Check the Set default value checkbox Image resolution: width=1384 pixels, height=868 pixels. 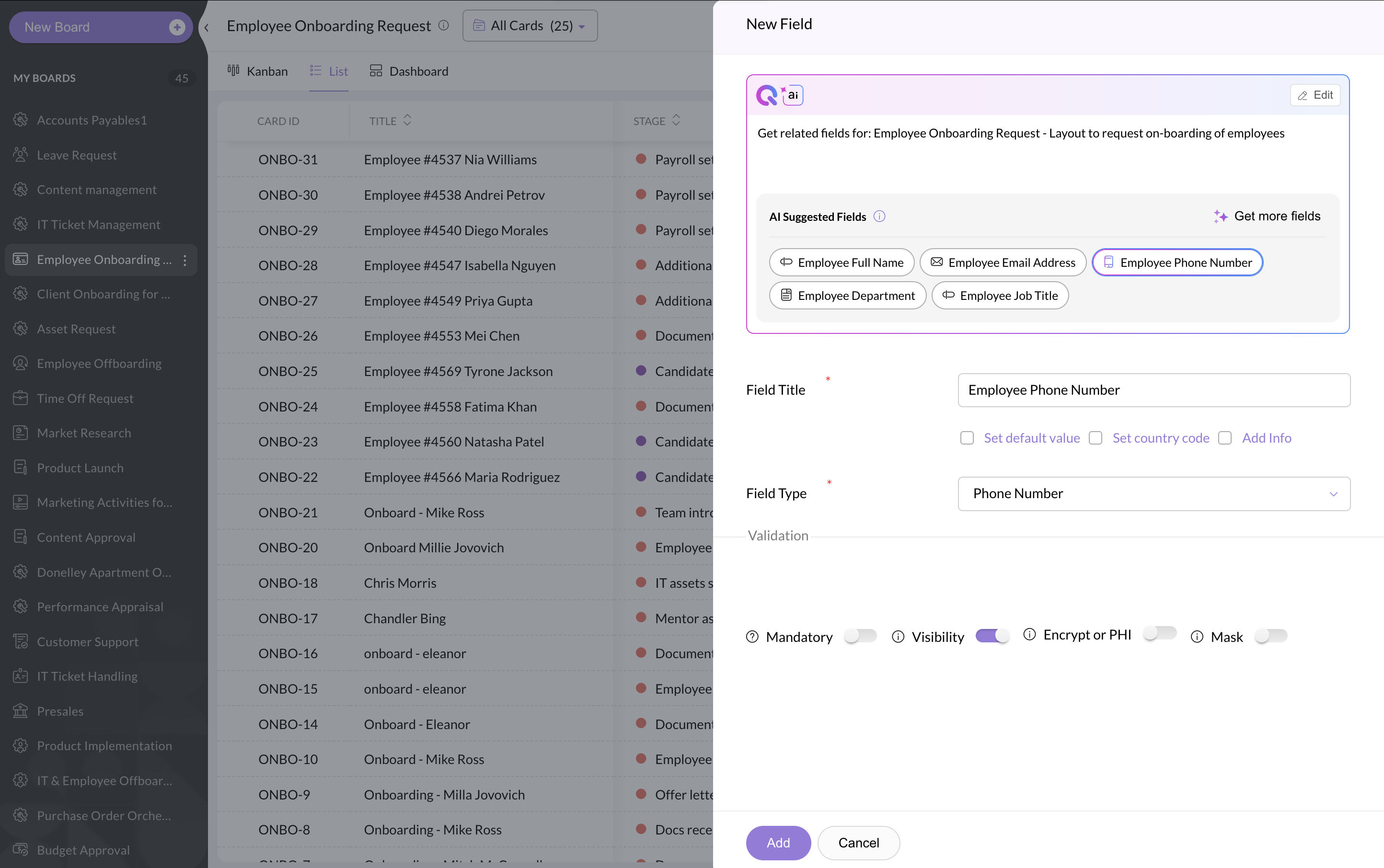(967, 438)
